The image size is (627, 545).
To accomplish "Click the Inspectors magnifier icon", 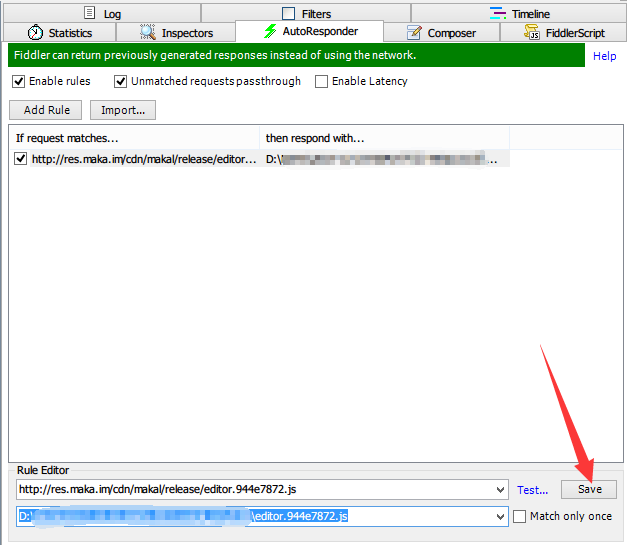I will (148, 32).
